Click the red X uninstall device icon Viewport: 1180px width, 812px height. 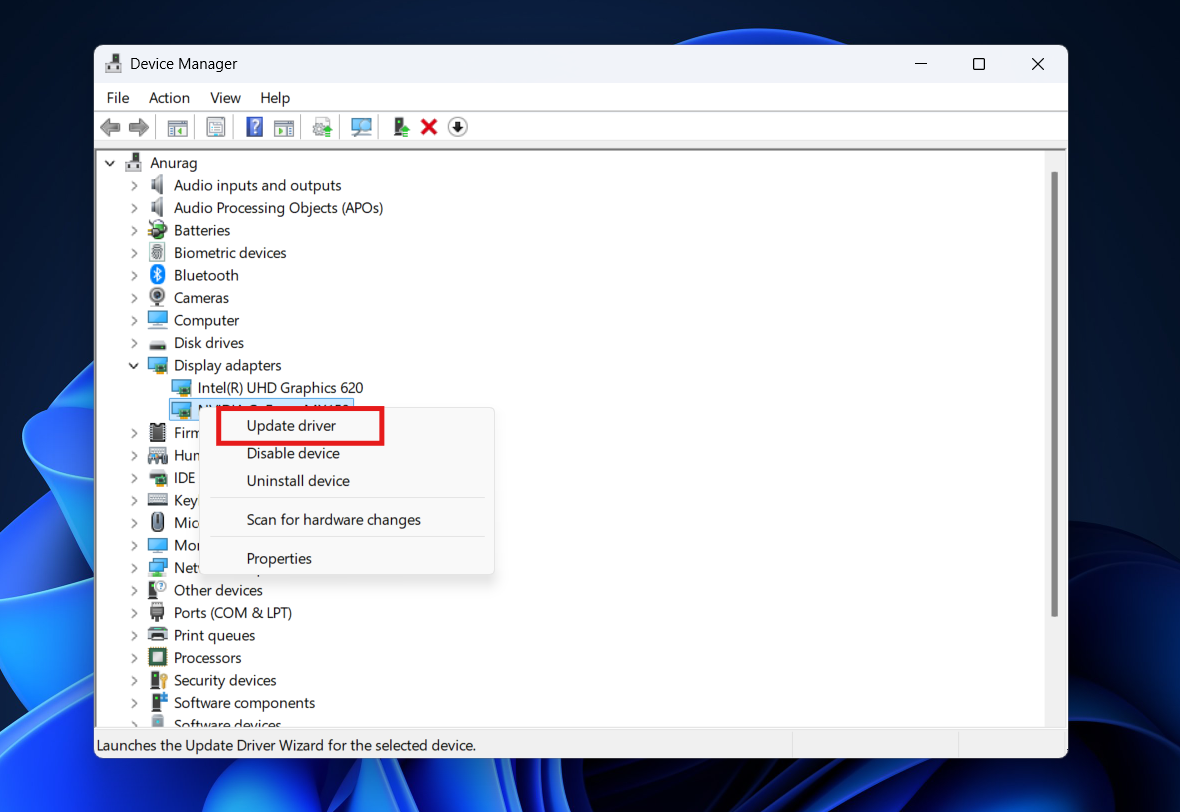tap(429, 127)
